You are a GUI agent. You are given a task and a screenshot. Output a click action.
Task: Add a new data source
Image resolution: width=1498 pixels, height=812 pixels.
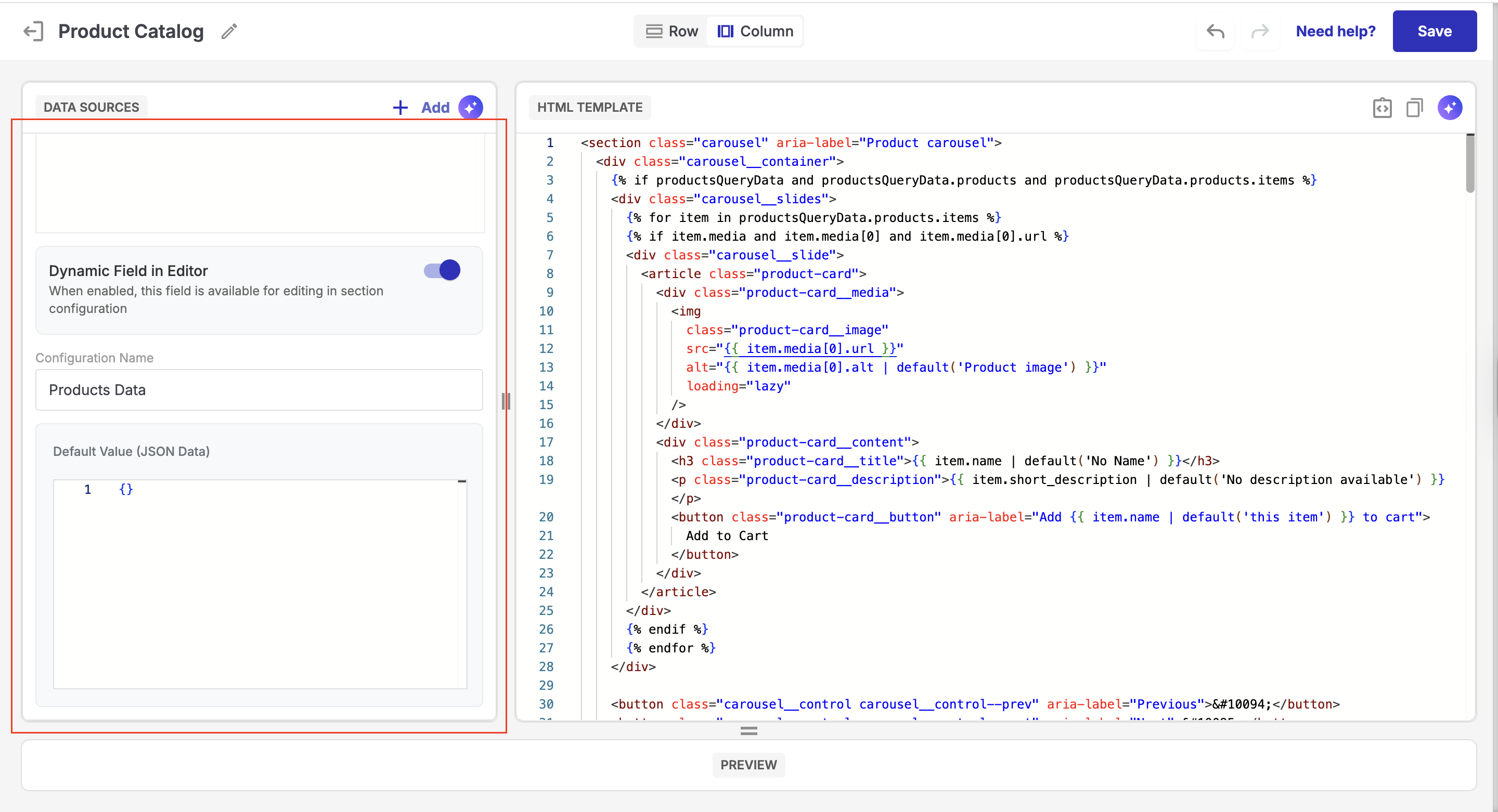422,107
